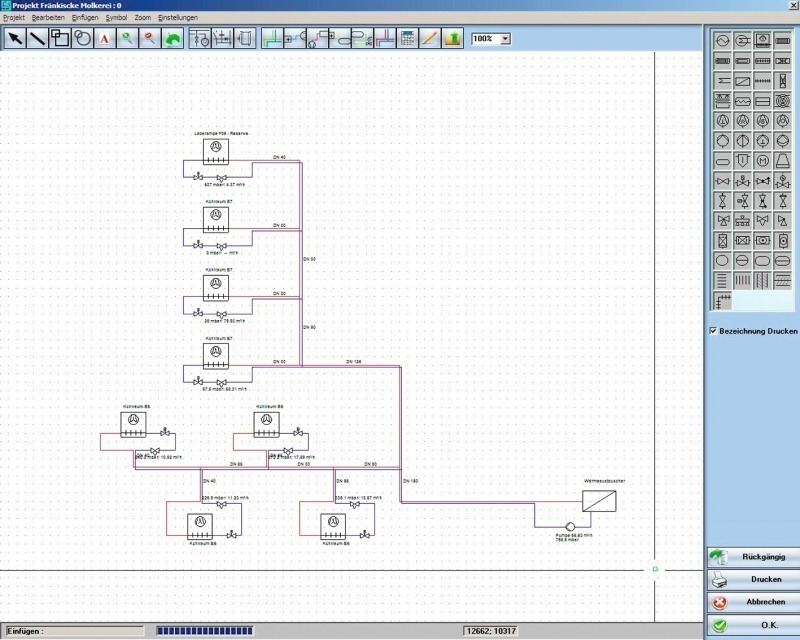This screenshot has width=800, height=640.
Task: Click the DN 125 pipe label
Action: [354, 361]
